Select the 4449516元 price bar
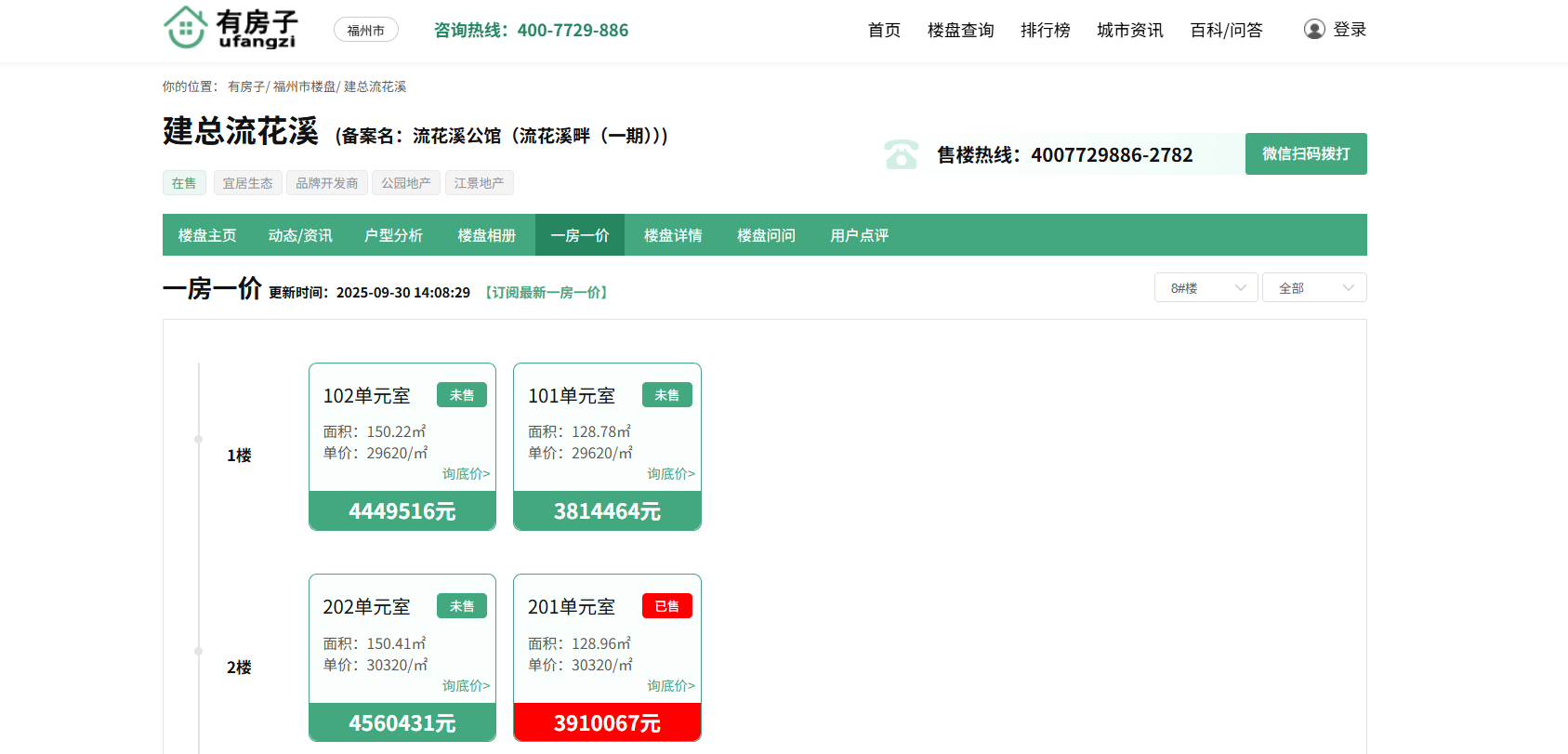Viewport: 1568px width, 754px height. [x=402, y=511]
